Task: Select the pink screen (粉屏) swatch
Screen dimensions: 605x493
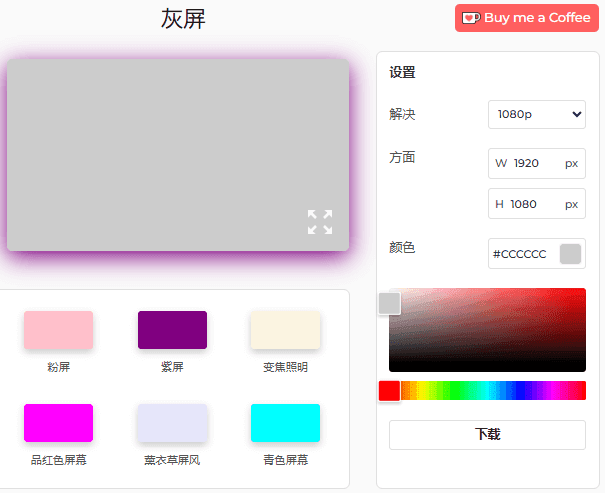Action: click(58, 330)
